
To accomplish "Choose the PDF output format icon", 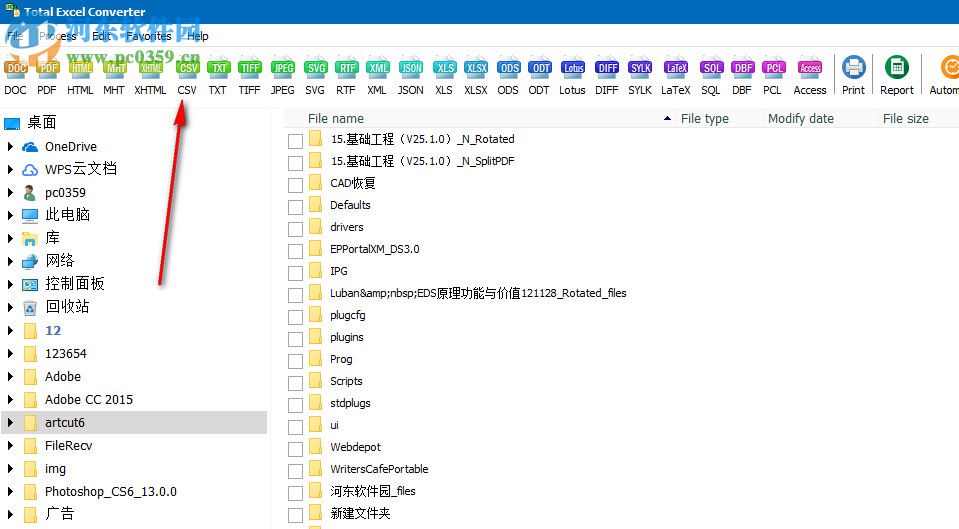I will [x=47, y=68].
